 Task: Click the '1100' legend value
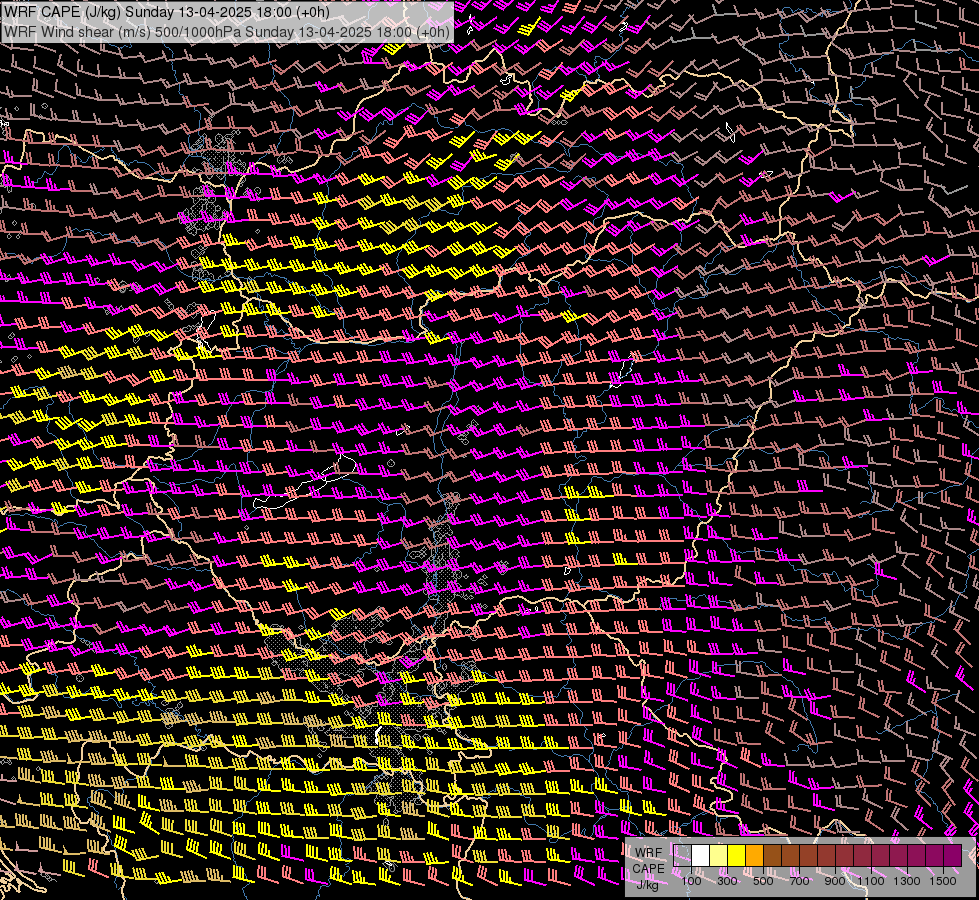pyautogui.click(x=870, y=881)
